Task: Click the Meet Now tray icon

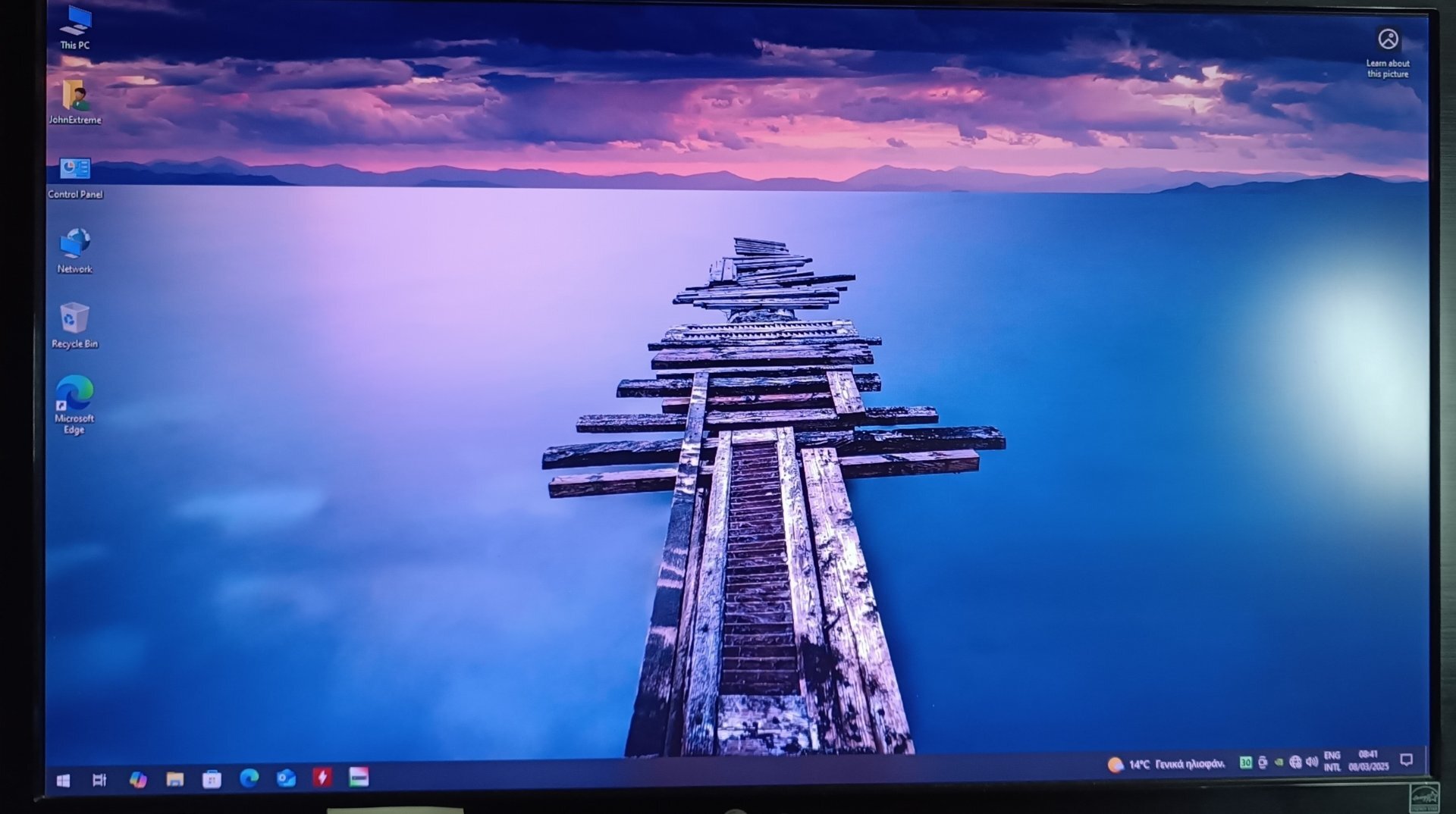Action: pos(1263,763)
